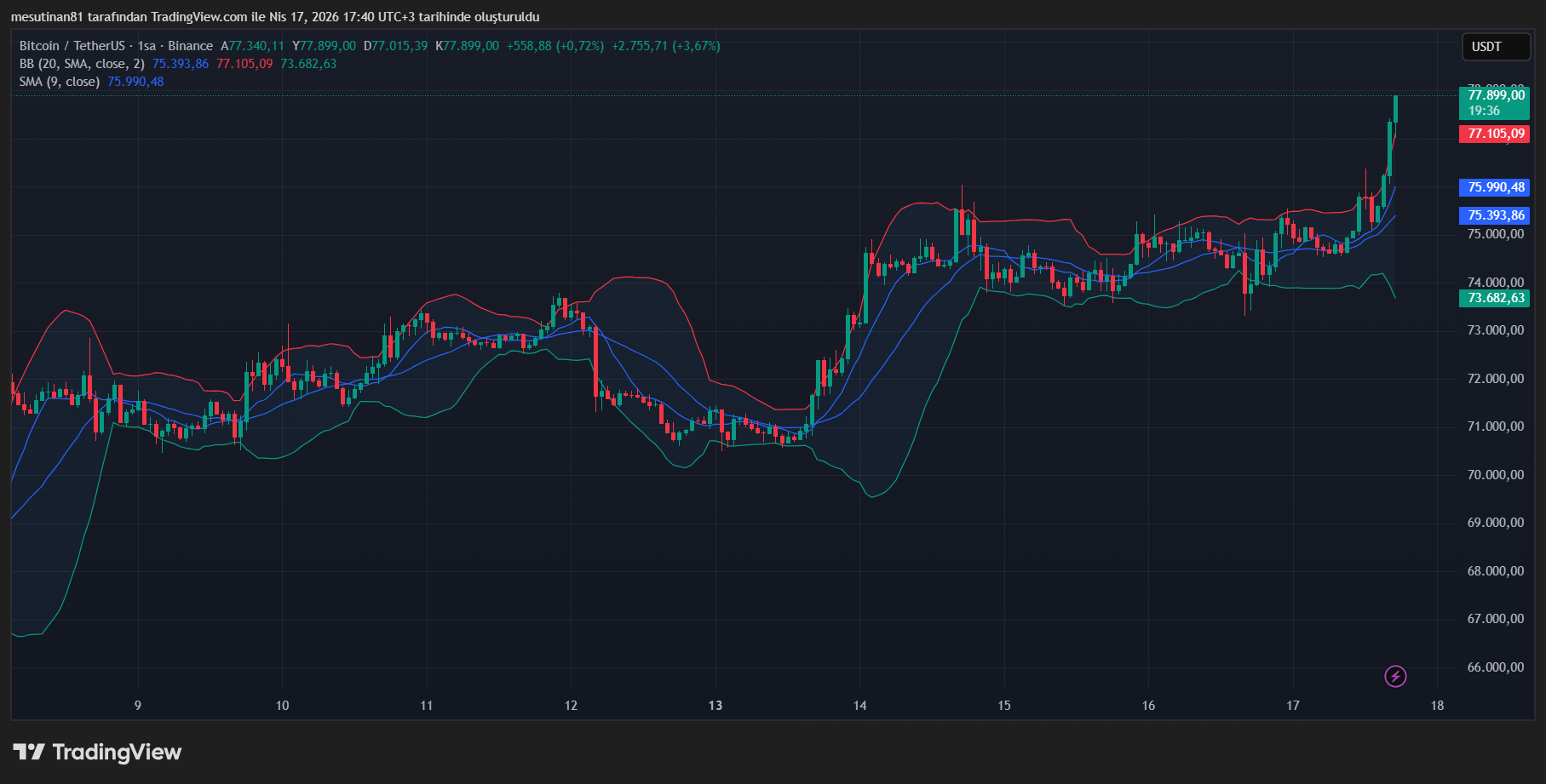Open settings for BB (20, SMA, close, 2)

click(81, 63)
